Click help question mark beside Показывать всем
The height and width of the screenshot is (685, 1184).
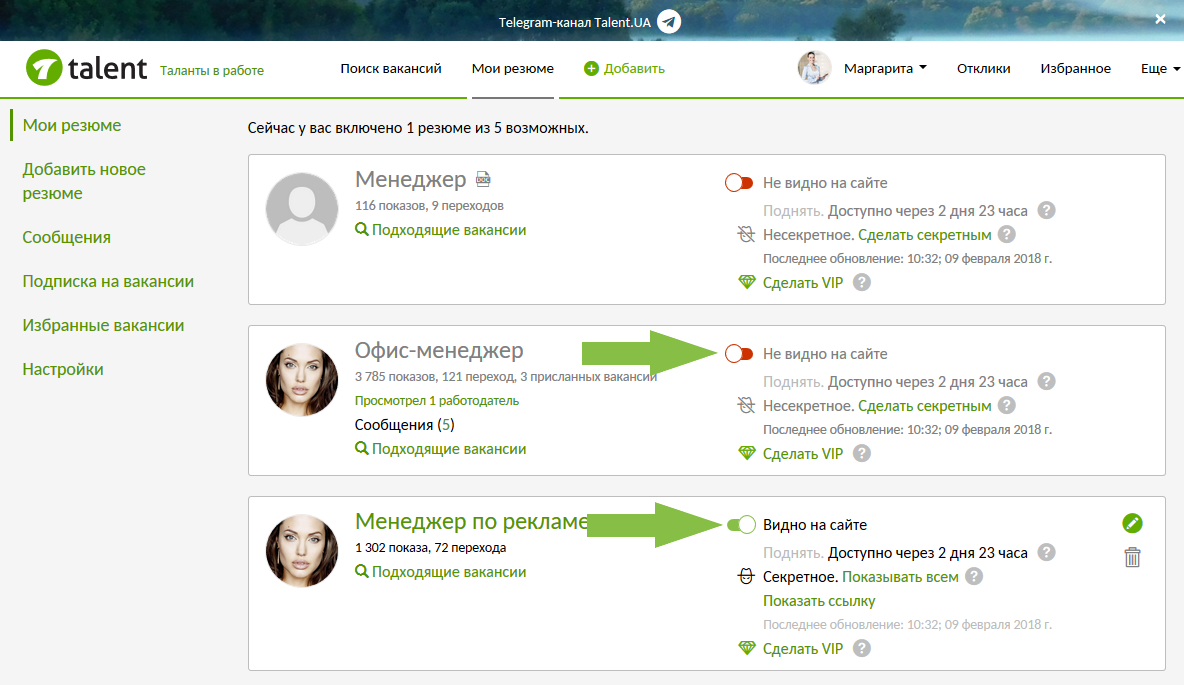974,577
